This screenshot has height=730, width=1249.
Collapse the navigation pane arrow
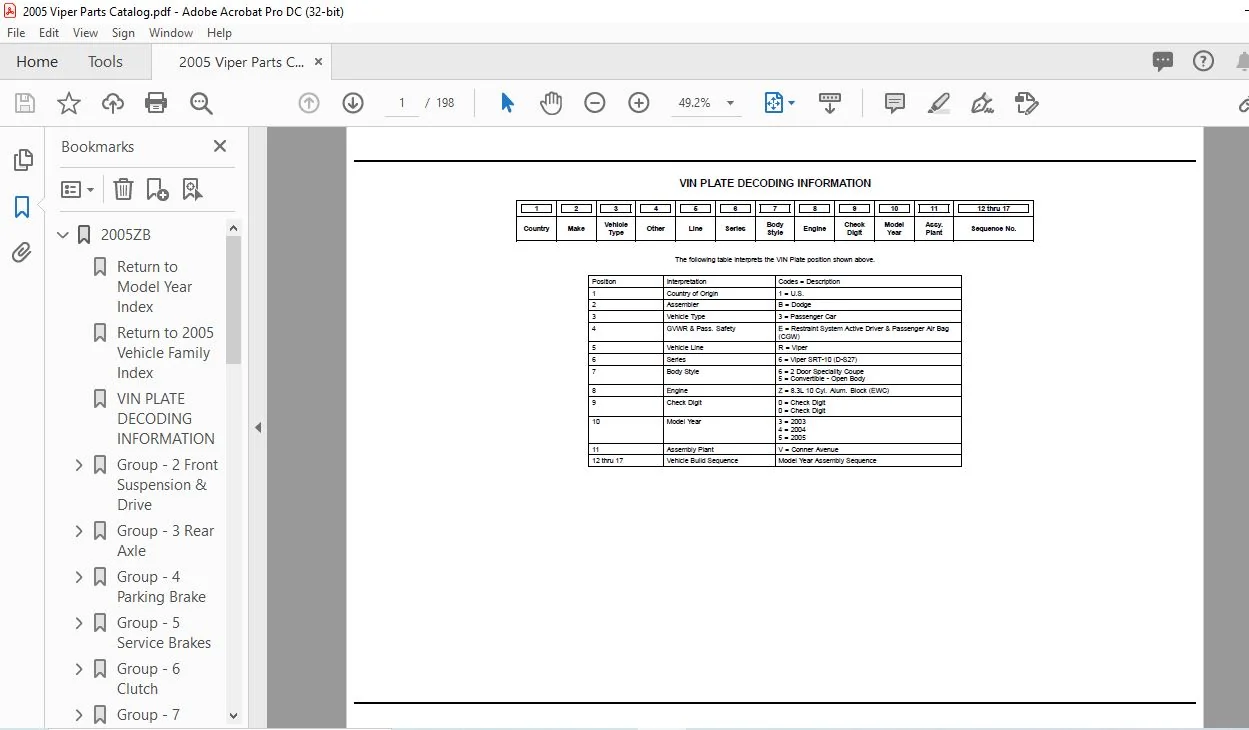(x=257, y=427)
